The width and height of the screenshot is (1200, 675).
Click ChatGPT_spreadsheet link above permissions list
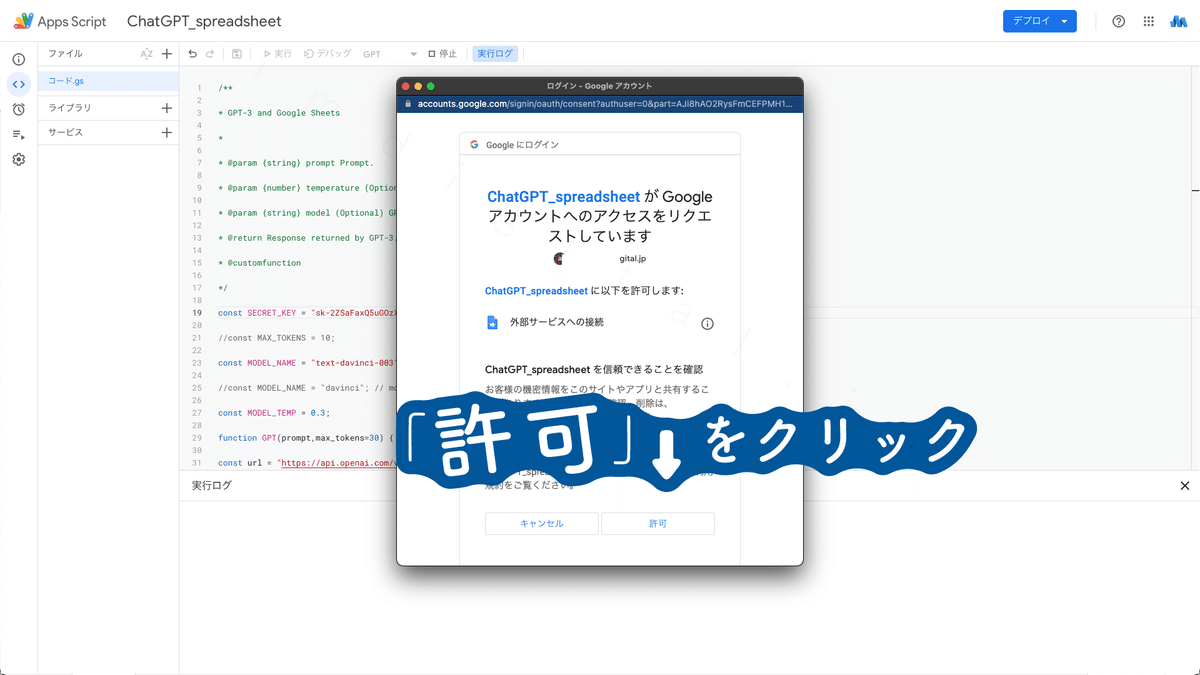[x=536, y=291]
